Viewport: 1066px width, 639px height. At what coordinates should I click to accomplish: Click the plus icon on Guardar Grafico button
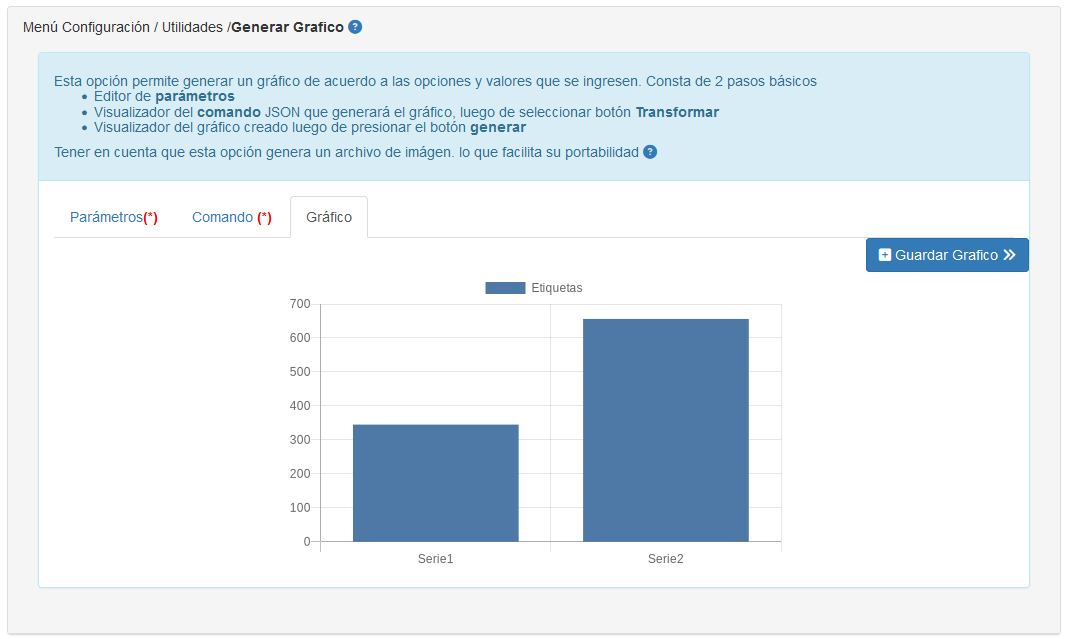click(x=884, y=255)
